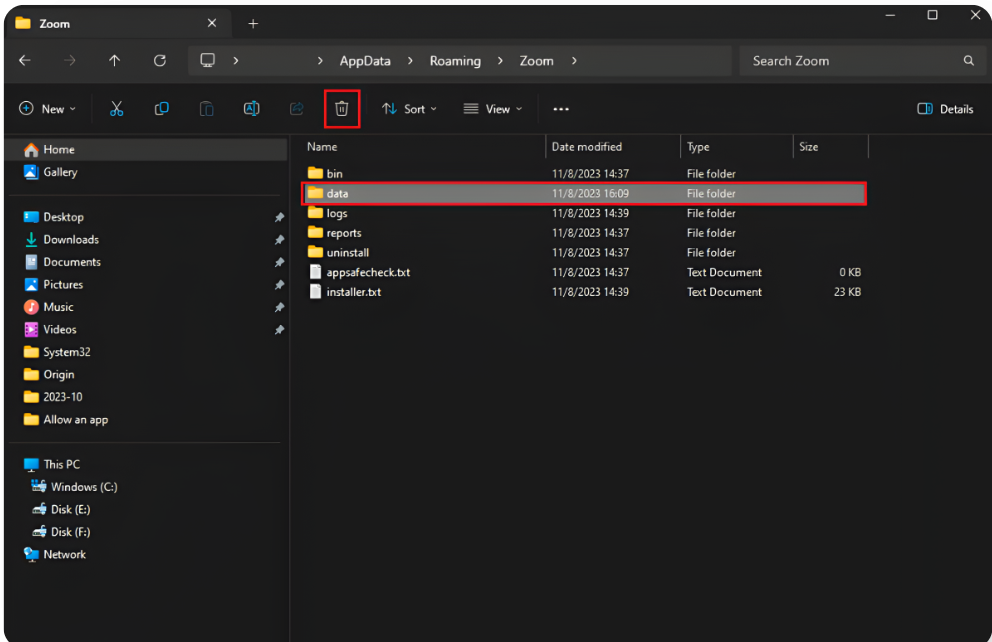Sort by Date modified column header
Screen dimensions: 992x642
(586, 147)
